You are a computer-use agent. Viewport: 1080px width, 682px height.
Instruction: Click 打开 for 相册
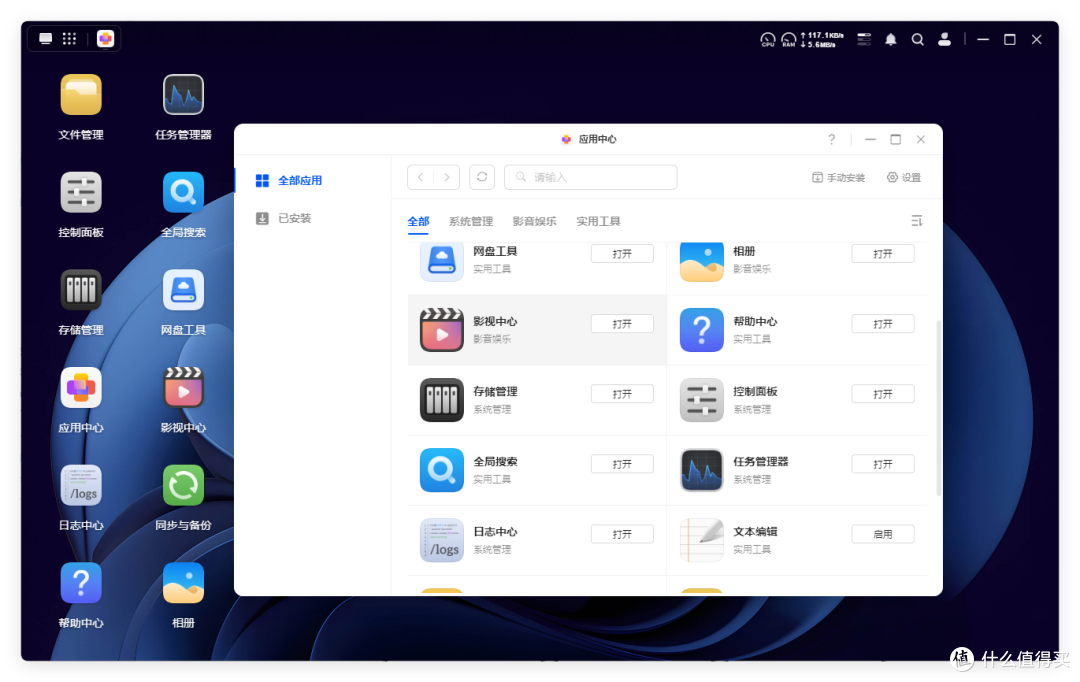[x=882, y=254]
